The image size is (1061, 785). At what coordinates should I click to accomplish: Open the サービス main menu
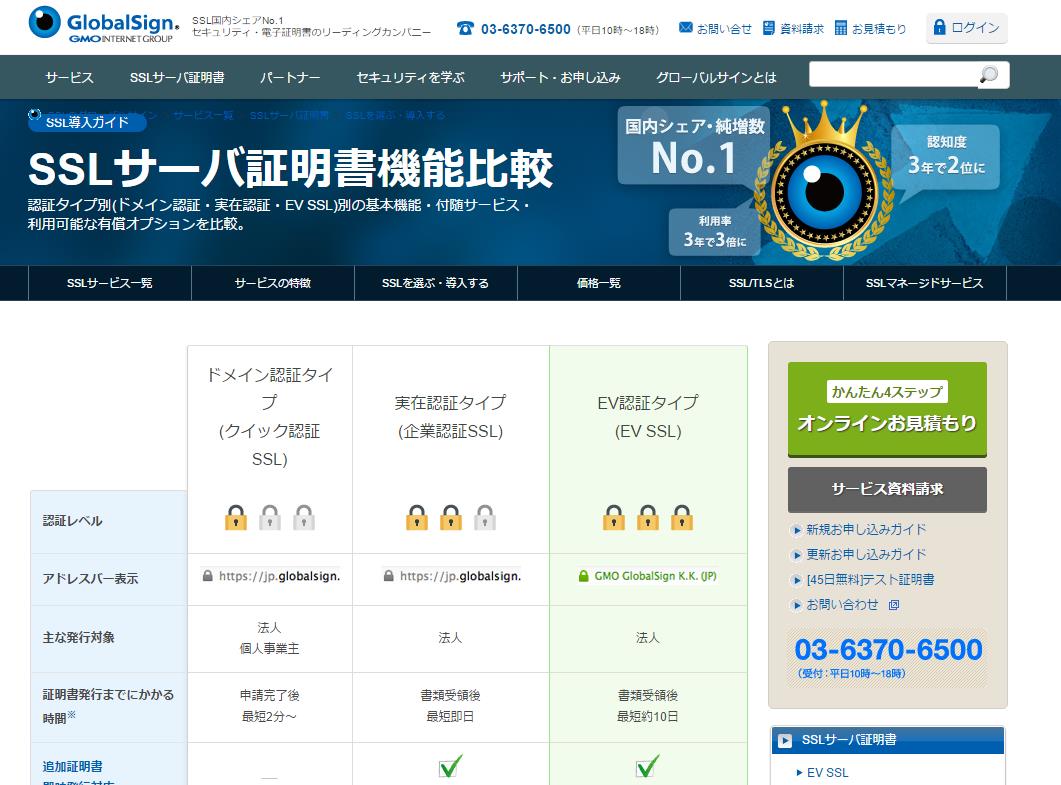70,78
